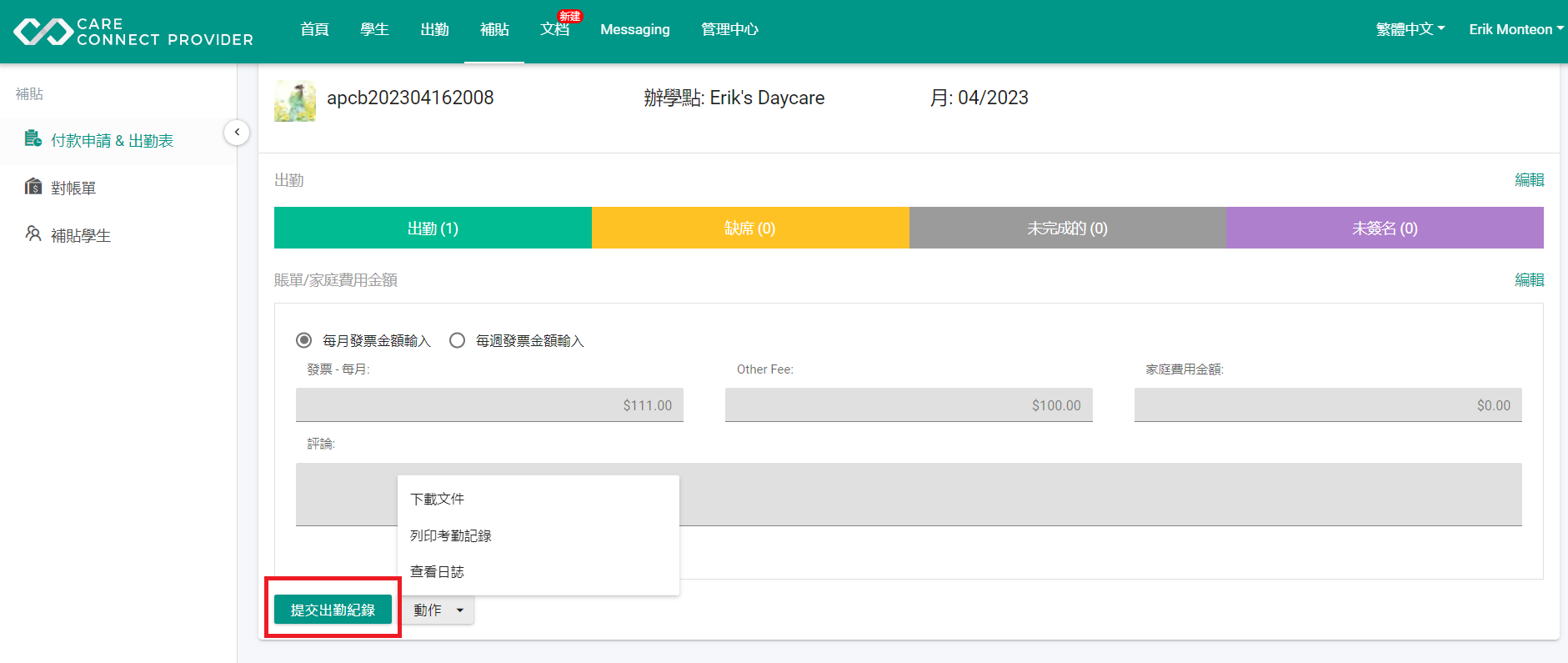Open the 學生 nav item
Viewport: 1568px width, 663px height.
click(374, 29)
